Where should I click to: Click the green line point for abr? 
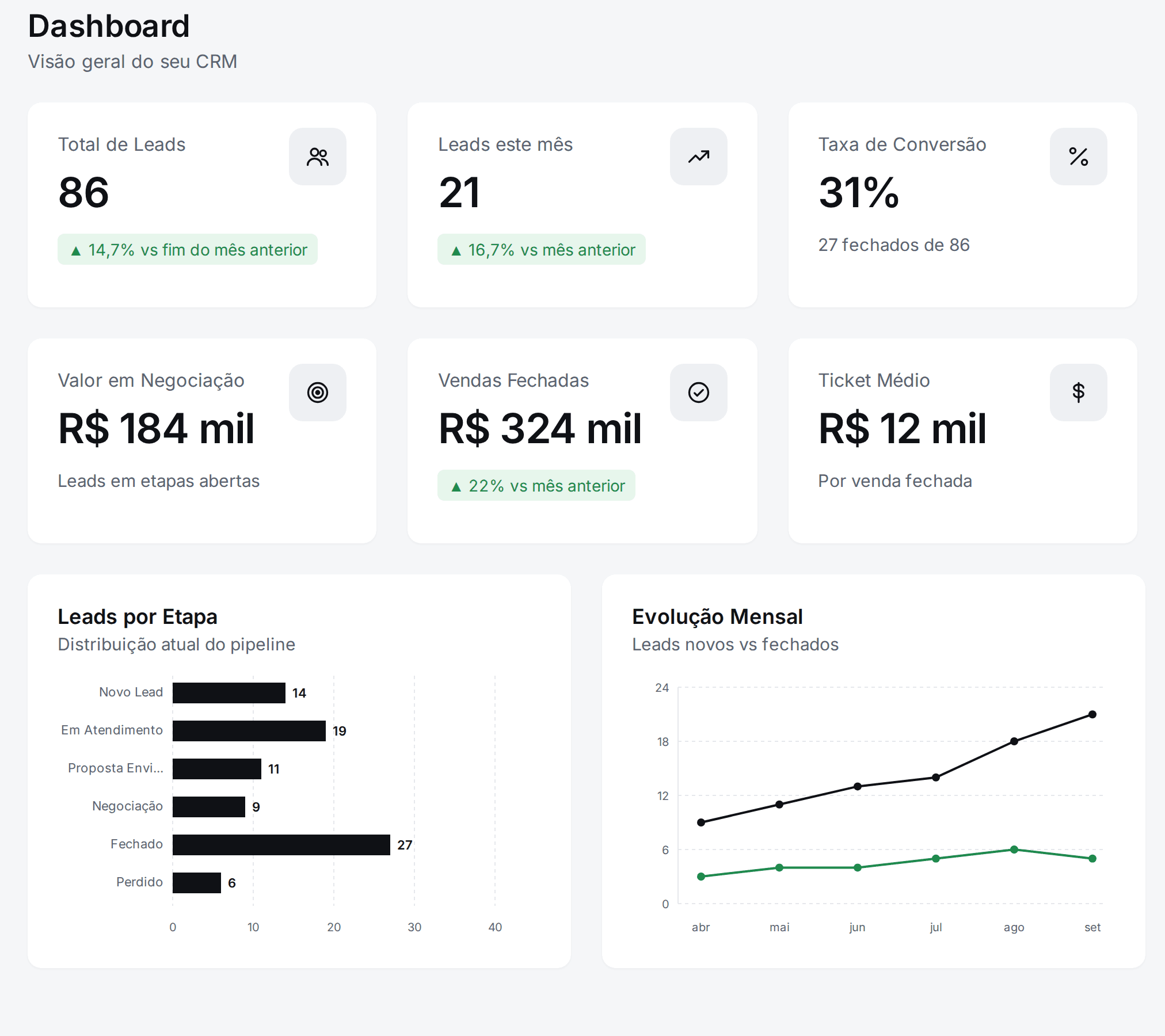pos(701,877)
